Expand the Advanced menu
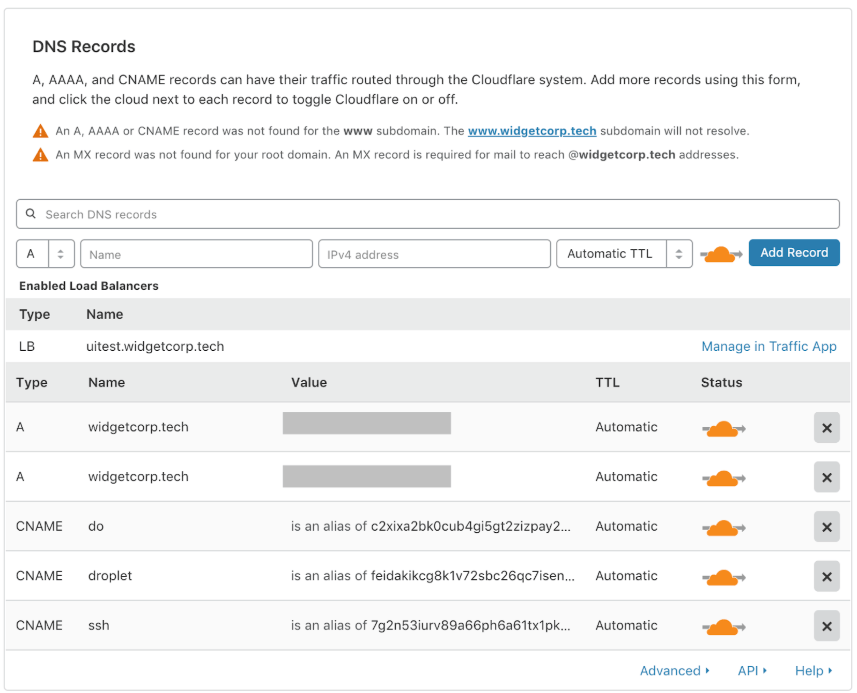Image resolution: width=857 pixels, height=693 pixels. (674, 671)
